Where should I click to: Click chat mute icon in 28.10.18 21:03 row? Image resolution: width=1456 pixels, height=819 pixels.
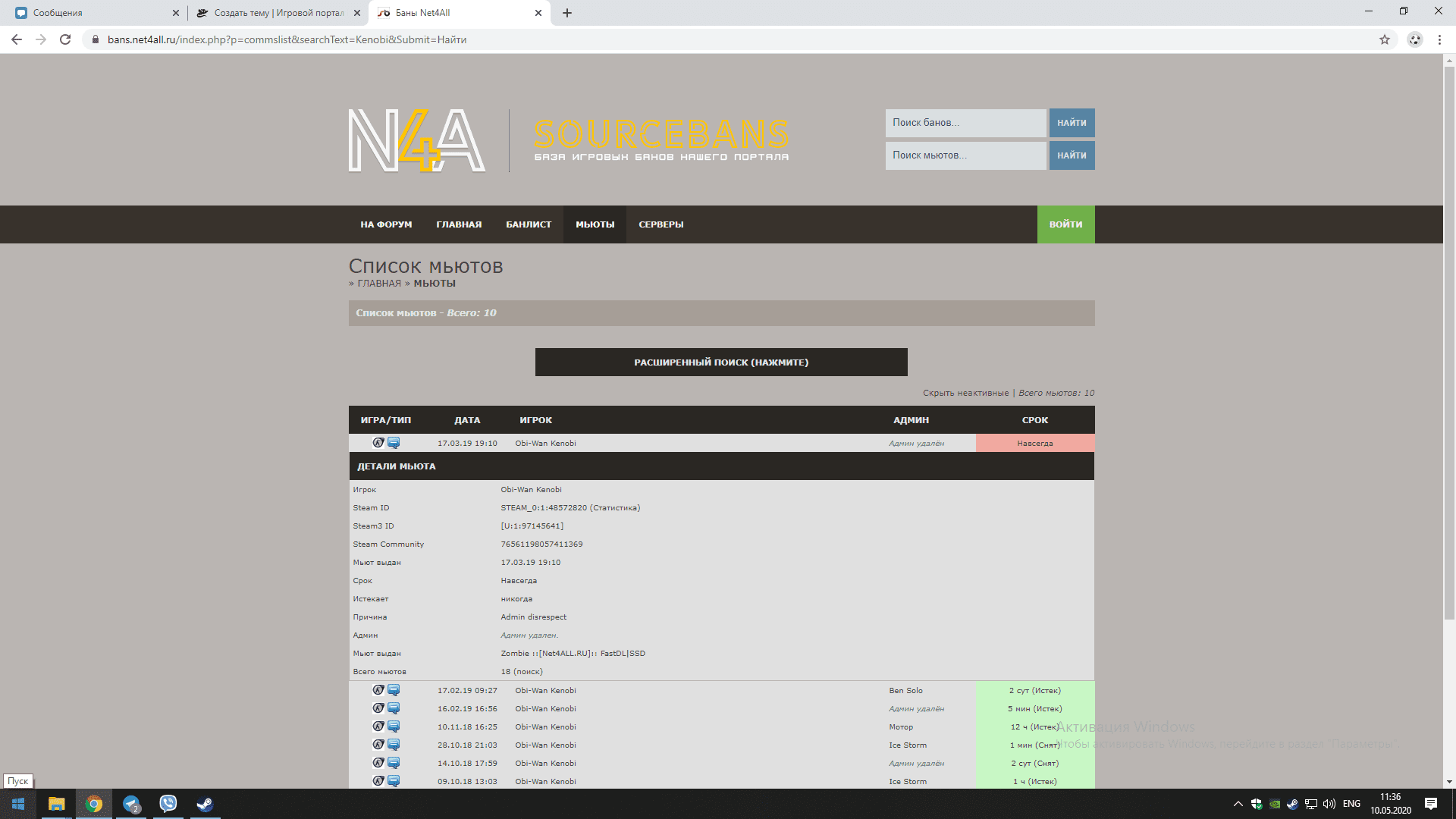tap(394, 745)
